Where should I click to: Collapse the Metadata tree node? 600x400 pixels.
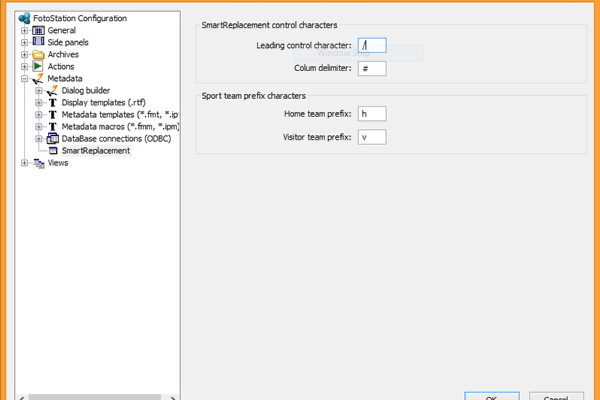tap(24, 78)
